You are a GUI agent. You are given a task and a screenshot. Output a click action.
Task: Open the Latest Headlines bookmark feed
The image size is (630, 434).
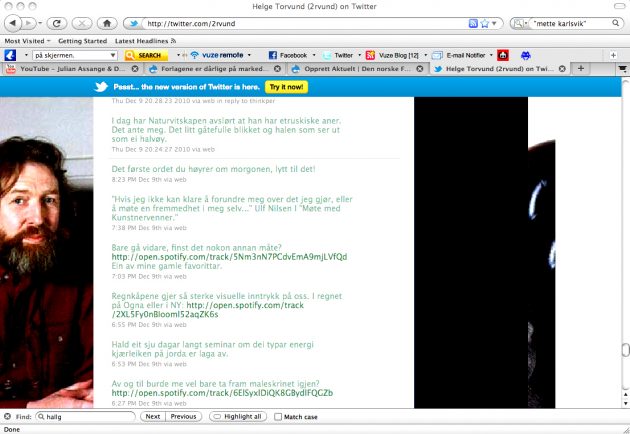pyautogui.click(x=145, y=41)
